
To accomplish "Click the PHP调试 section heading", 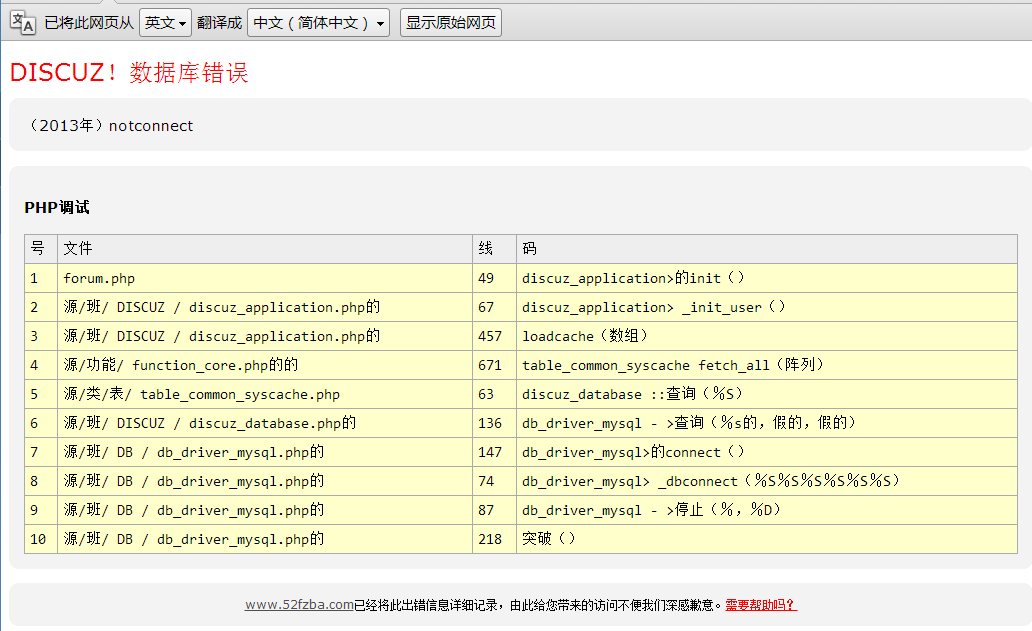I will coord(57,207).
